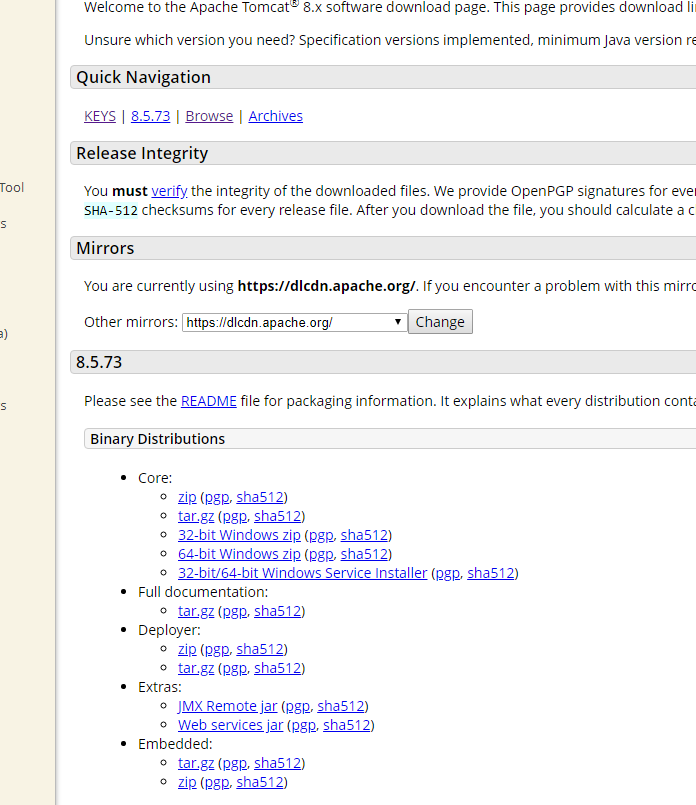Open pgp signature for Web services jar
696x805 pixels.
tap(304, 725)
